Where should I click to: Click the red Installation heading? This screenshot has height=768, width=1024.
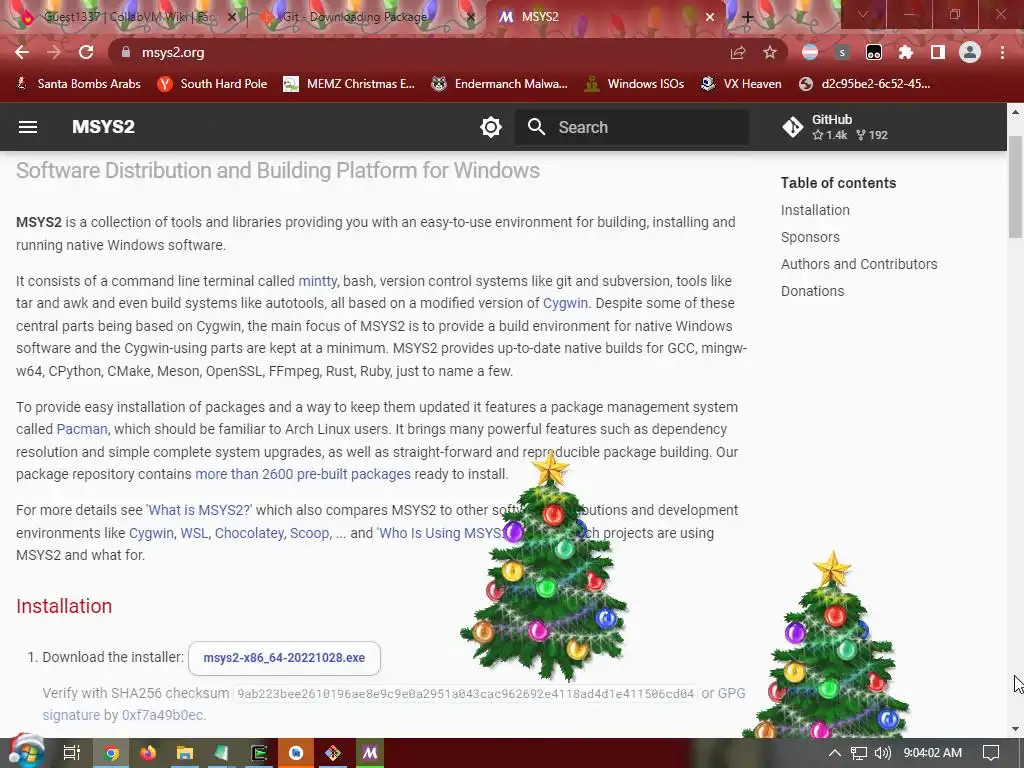[64, 606]
